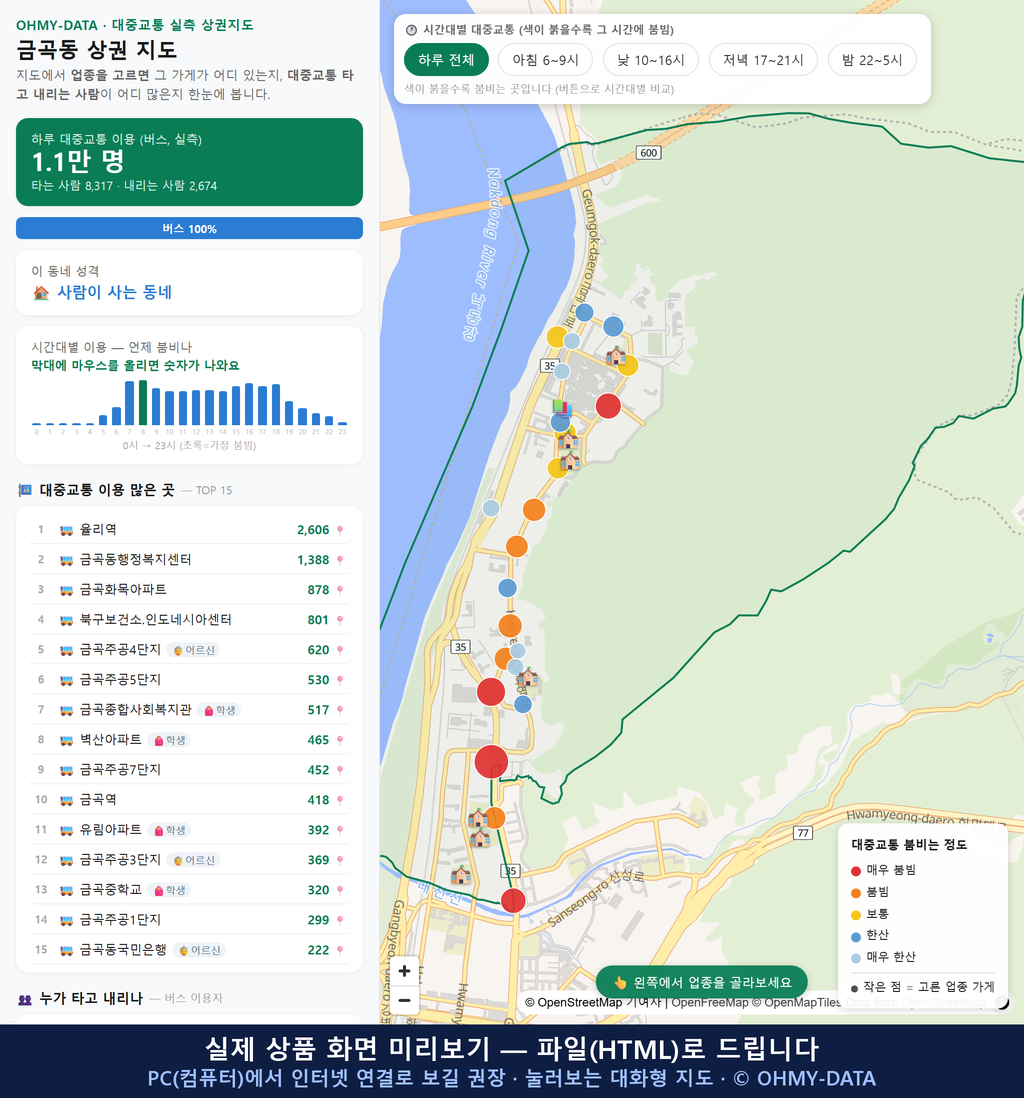Click pin icon on 벽산아파트 row

point(340,740)
